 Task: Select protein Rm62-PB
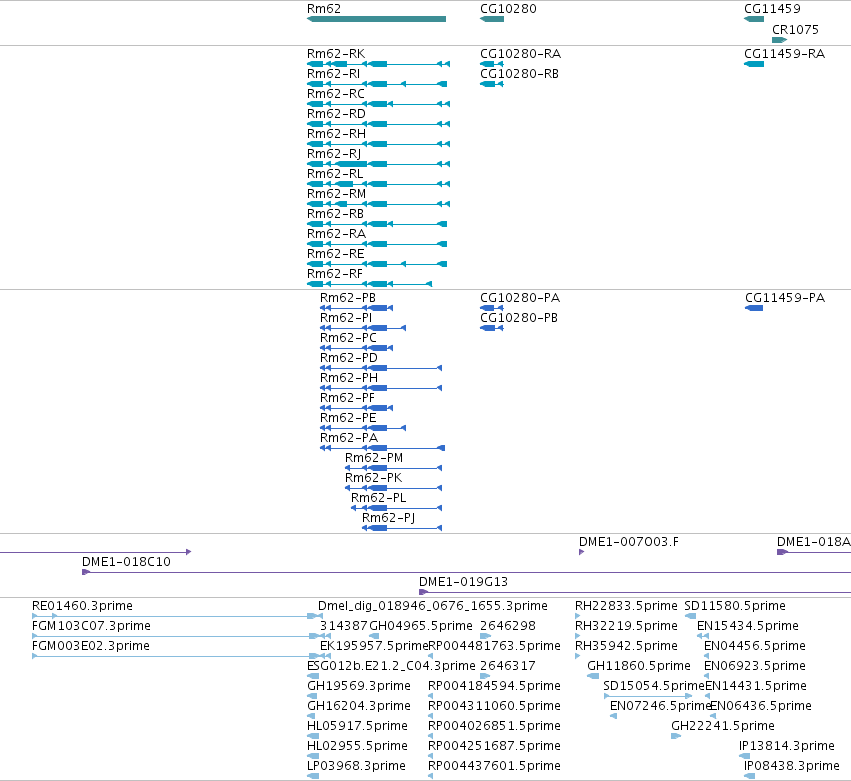(x=356, y=308)
